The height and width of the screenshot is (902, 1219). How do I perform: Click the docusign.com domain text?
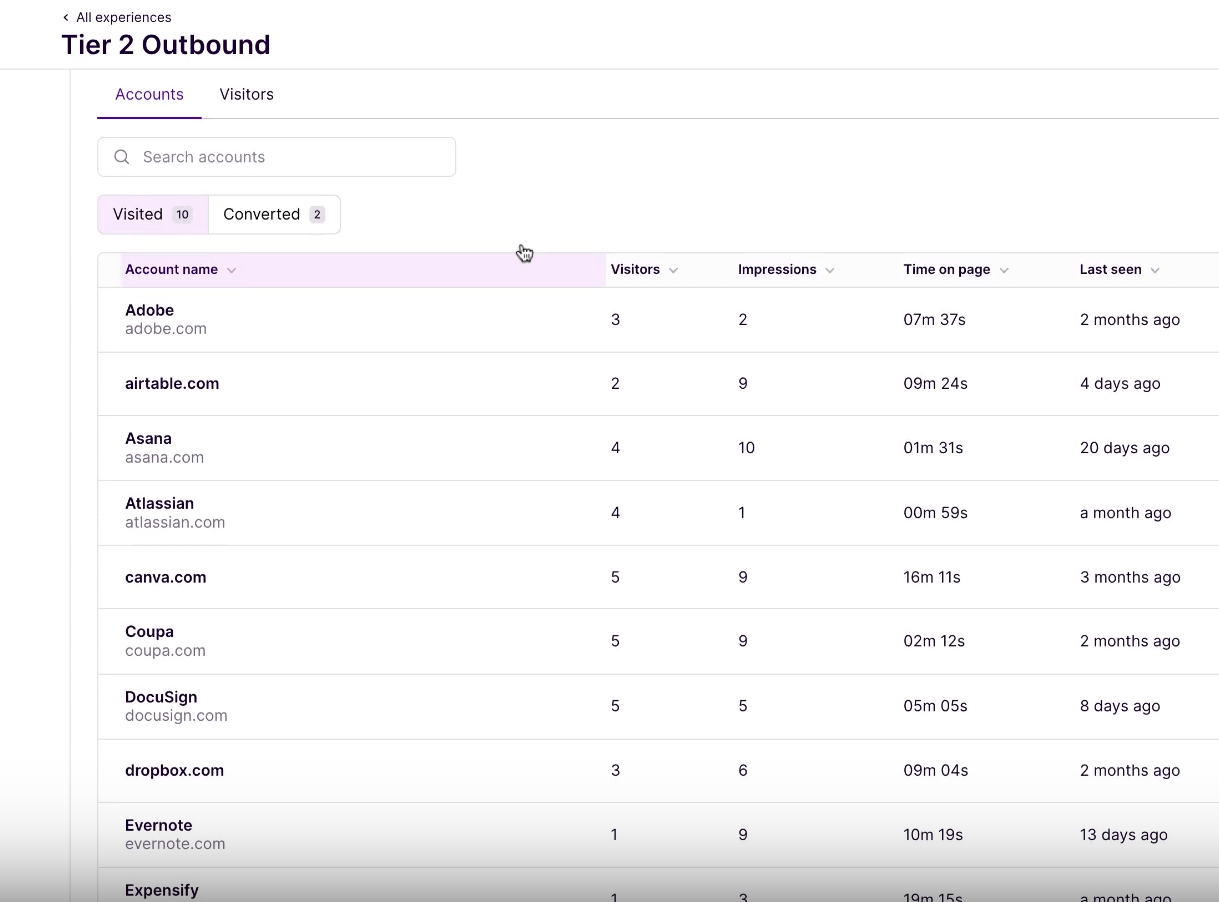(176, 716)
